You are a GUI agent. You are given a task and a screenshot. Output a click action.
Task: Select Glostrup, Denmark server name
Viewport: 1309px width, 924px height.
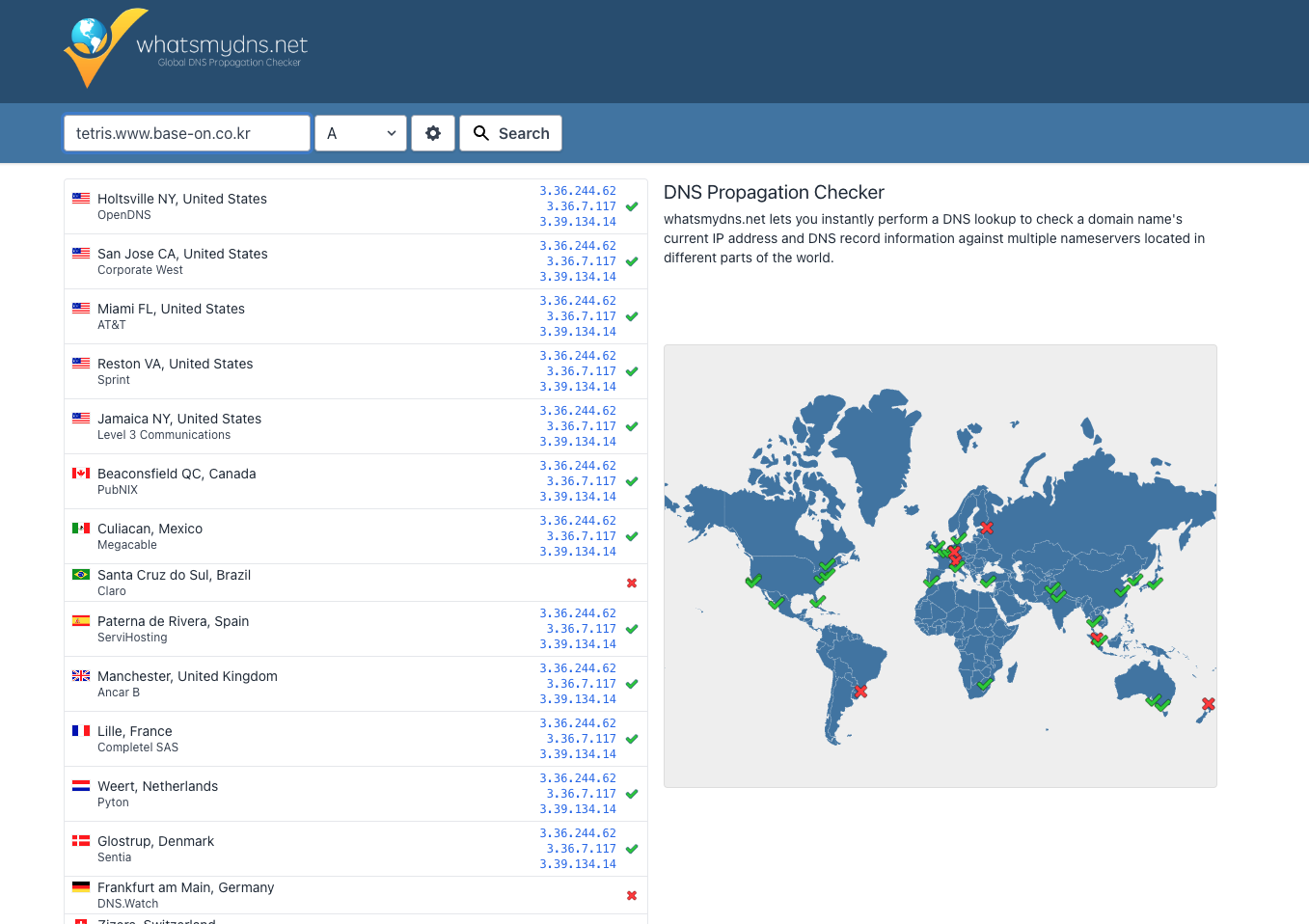(155, 841)
